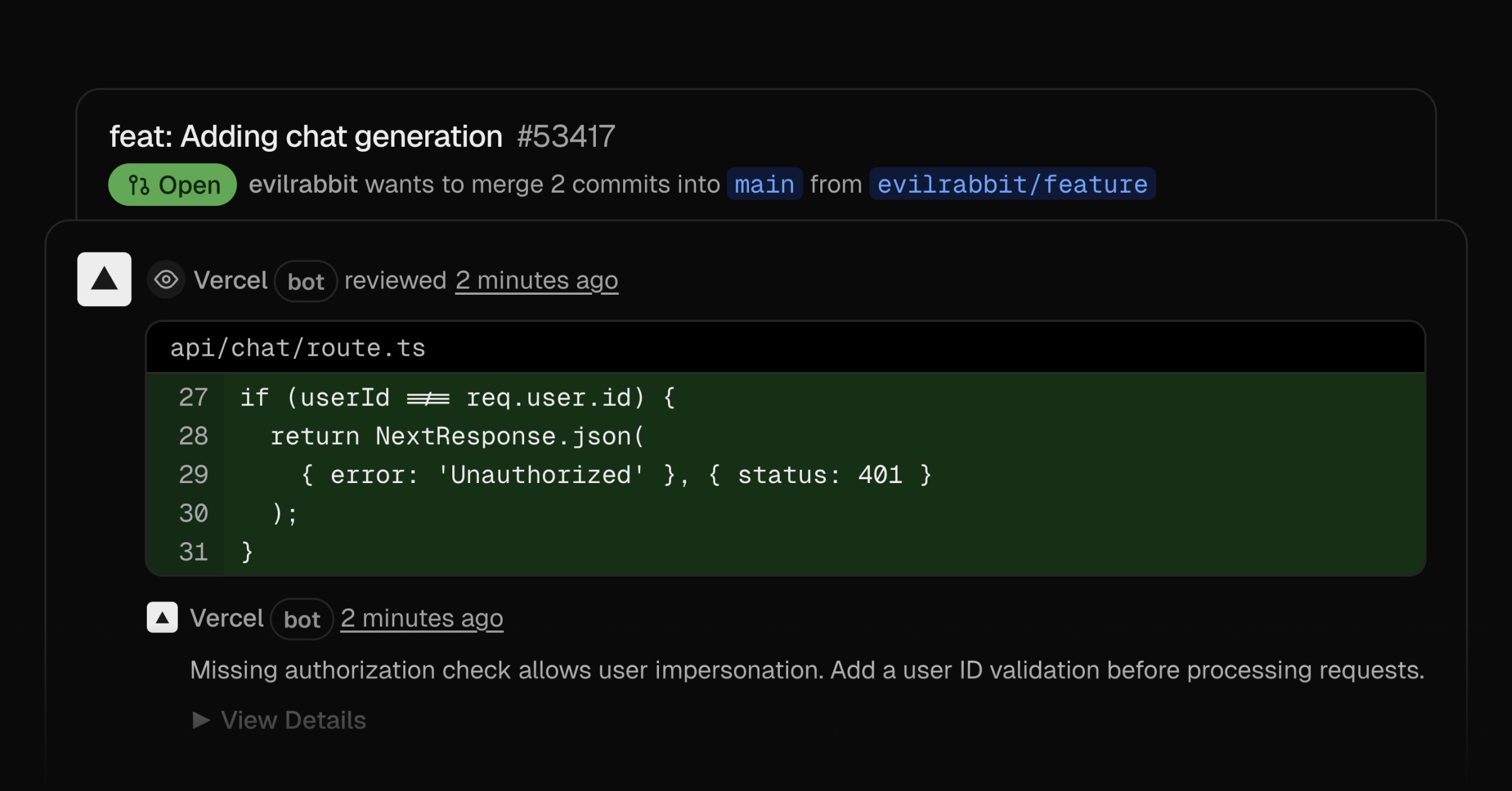Select the main branch label
This screenshot has height=791, width=1512.
tap(764, 184)
